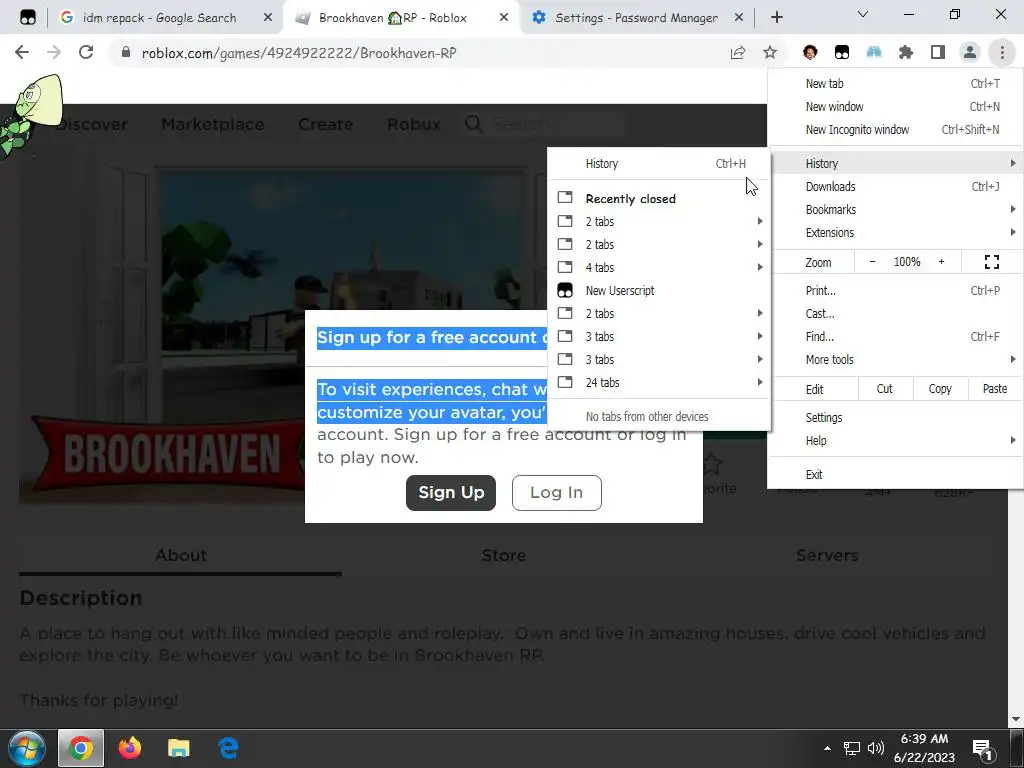Open the avatar-face extension icon in toolbar
The height and width of the screenshot is (768, 1024).
click(810, 52)
